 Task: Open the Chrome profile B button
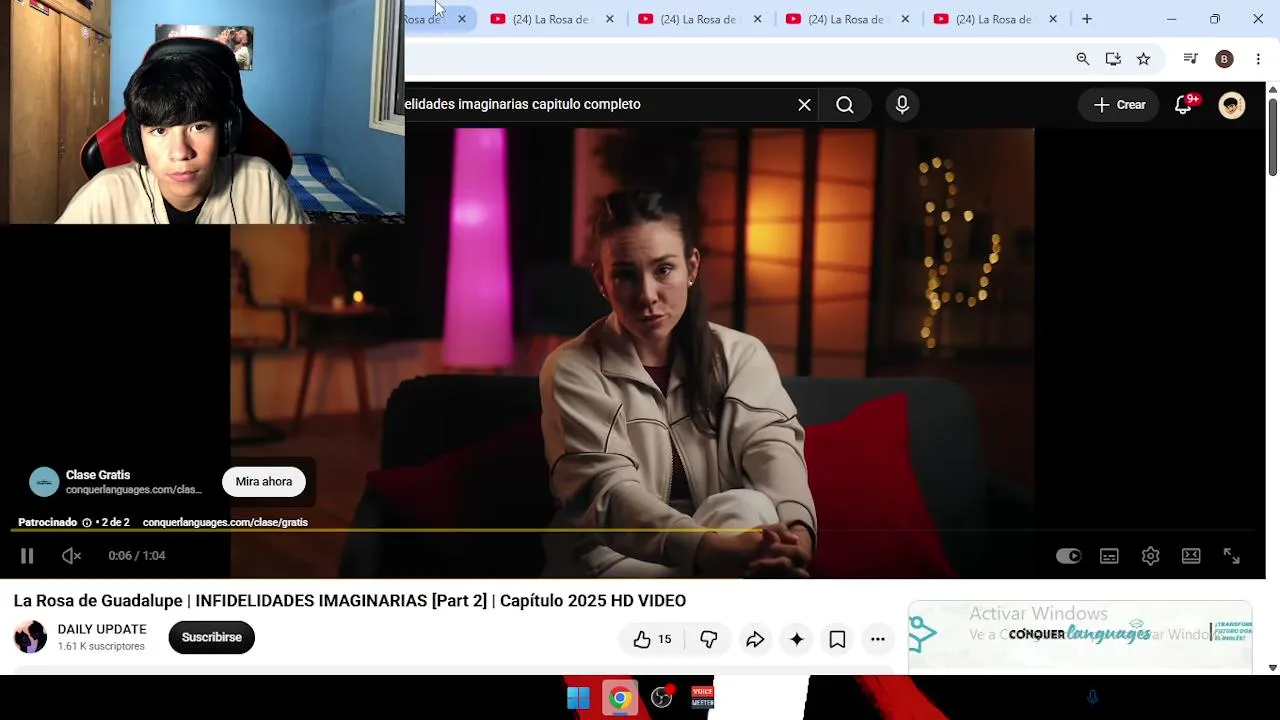(1224, 59)
